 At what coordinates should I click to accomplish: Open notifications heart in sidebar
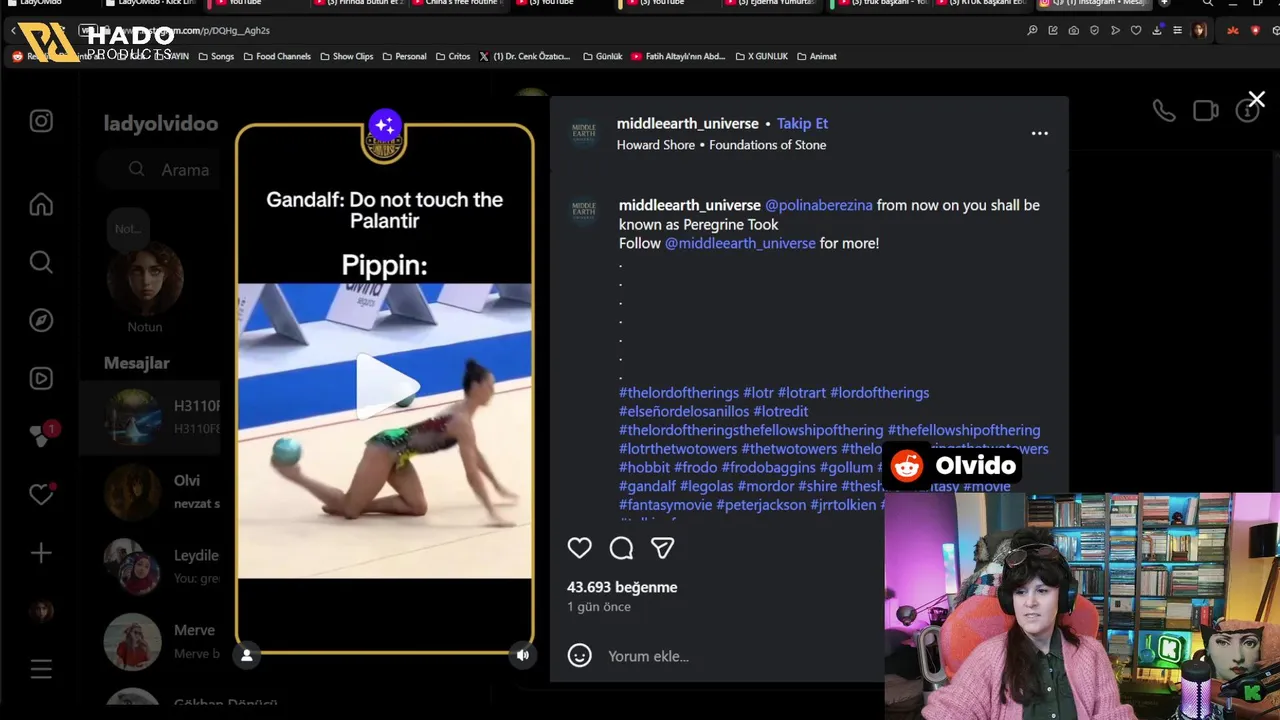coord(41,494)
